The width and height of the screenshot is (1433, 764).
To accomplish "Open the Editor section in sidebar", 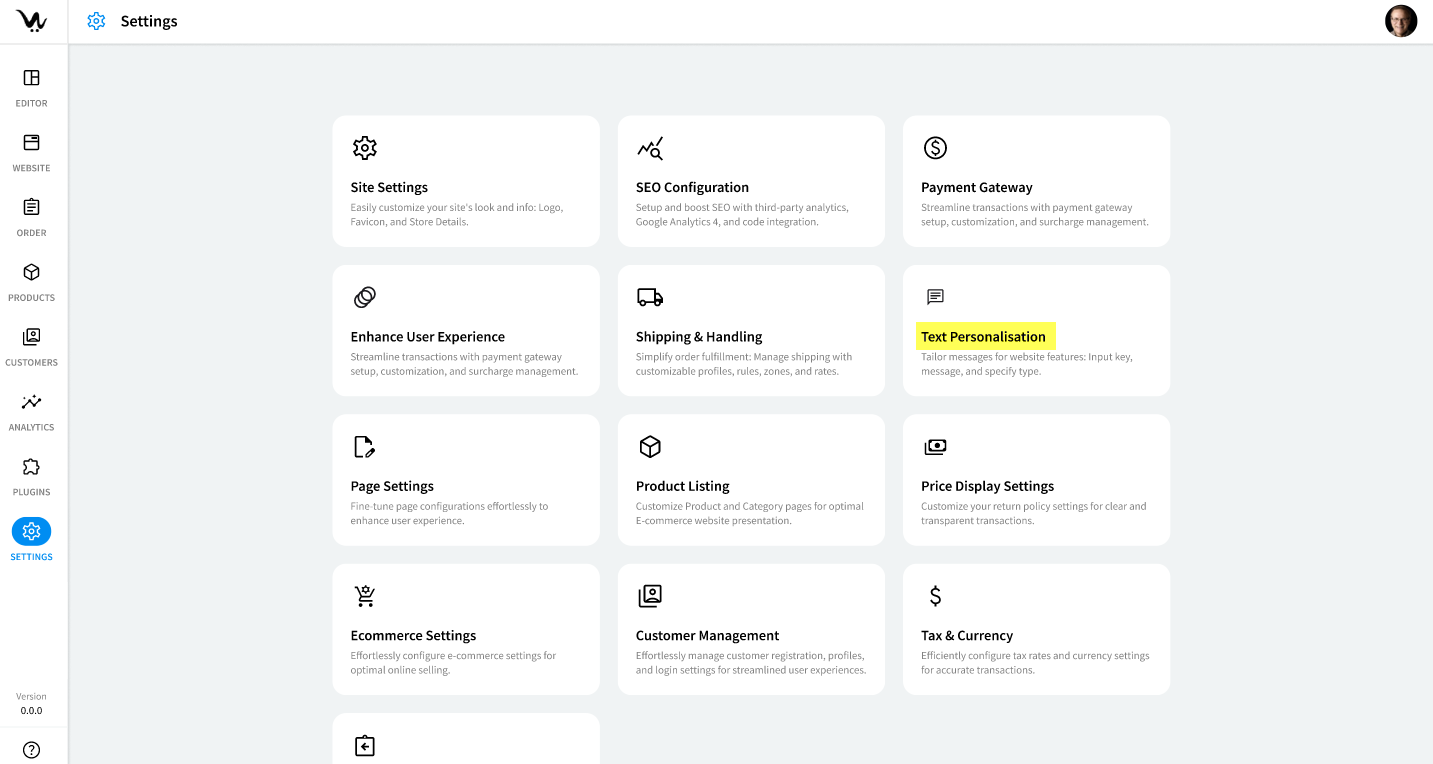I will click(31, 78).
